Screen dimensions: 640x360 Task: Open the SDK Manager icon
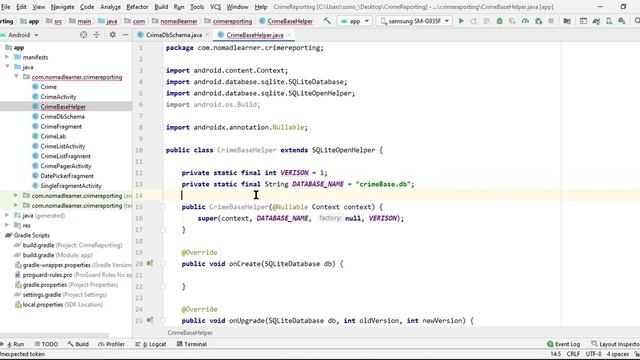[x=622, y=21]
